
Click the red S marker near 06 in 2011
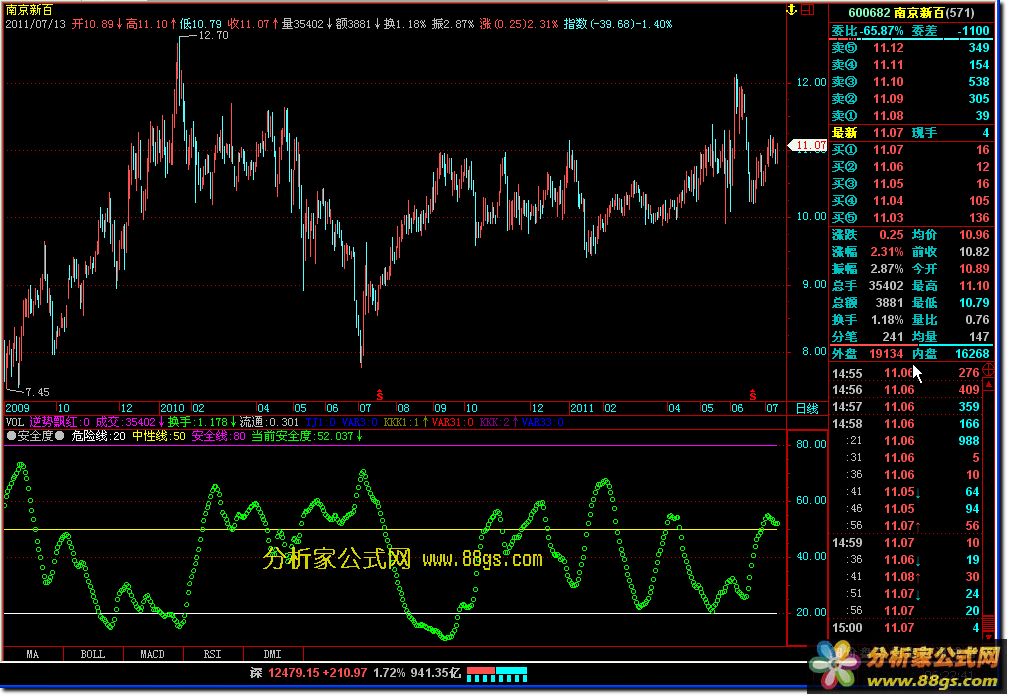[x=752, y=394]
